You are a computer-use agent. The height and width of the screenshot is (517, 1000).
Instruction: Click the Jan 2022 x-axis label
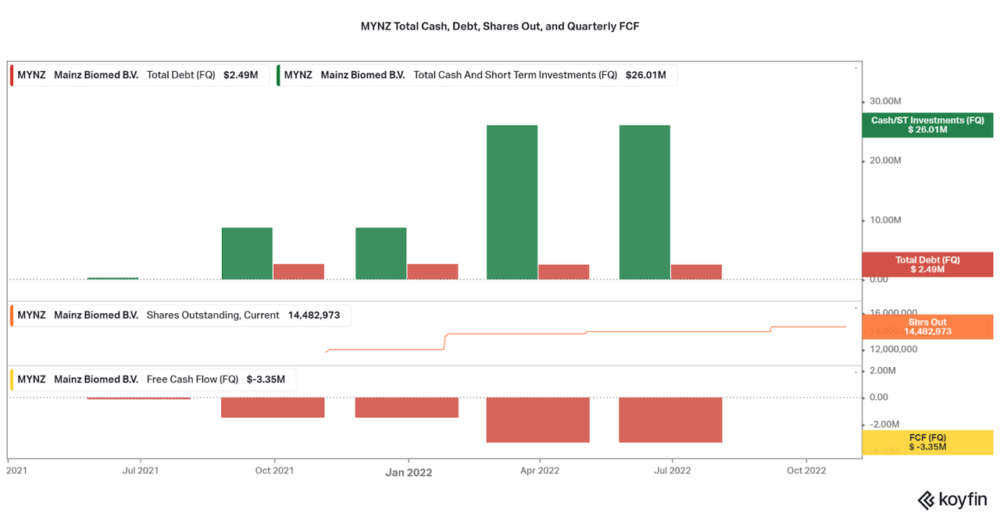[408, 472]
